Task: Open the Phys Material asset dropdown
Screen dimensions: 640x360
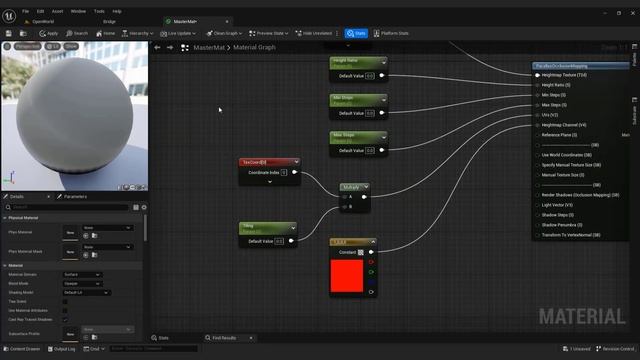Action: 107,228
